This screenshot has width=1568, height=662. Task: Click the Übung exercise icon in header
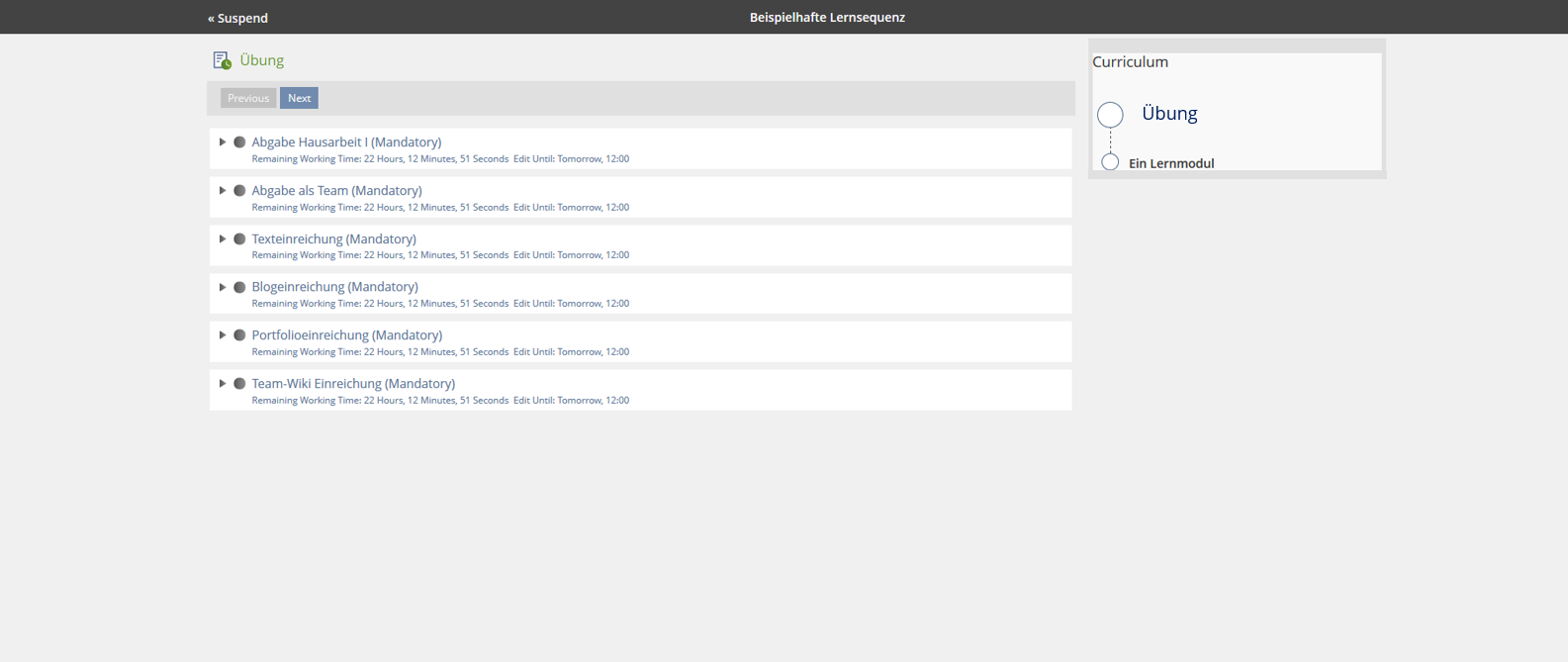coord(222,60)
